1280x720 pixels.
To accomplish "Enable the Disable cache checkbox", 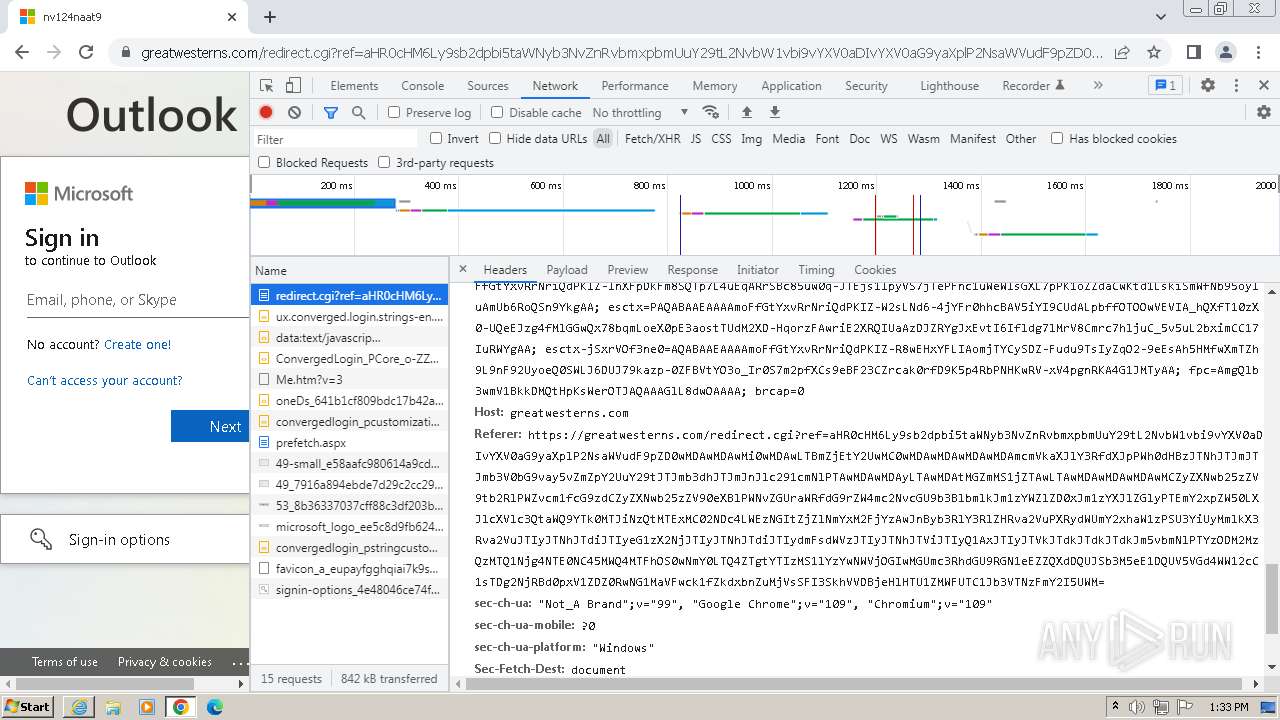I will coord(497,113).
